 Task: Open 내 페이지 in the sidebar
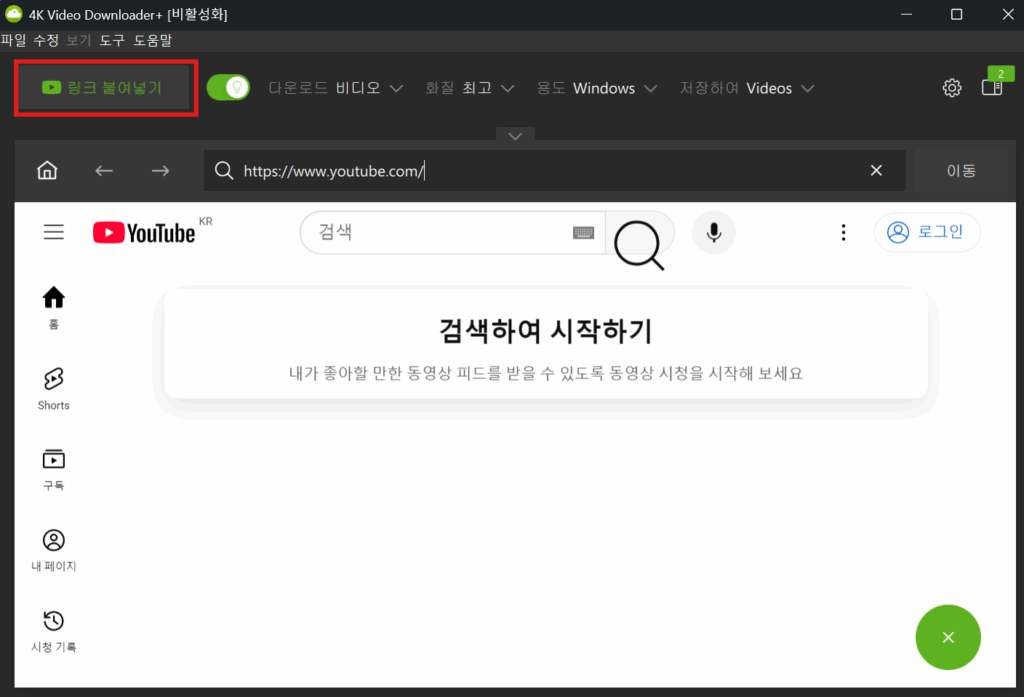54,550
